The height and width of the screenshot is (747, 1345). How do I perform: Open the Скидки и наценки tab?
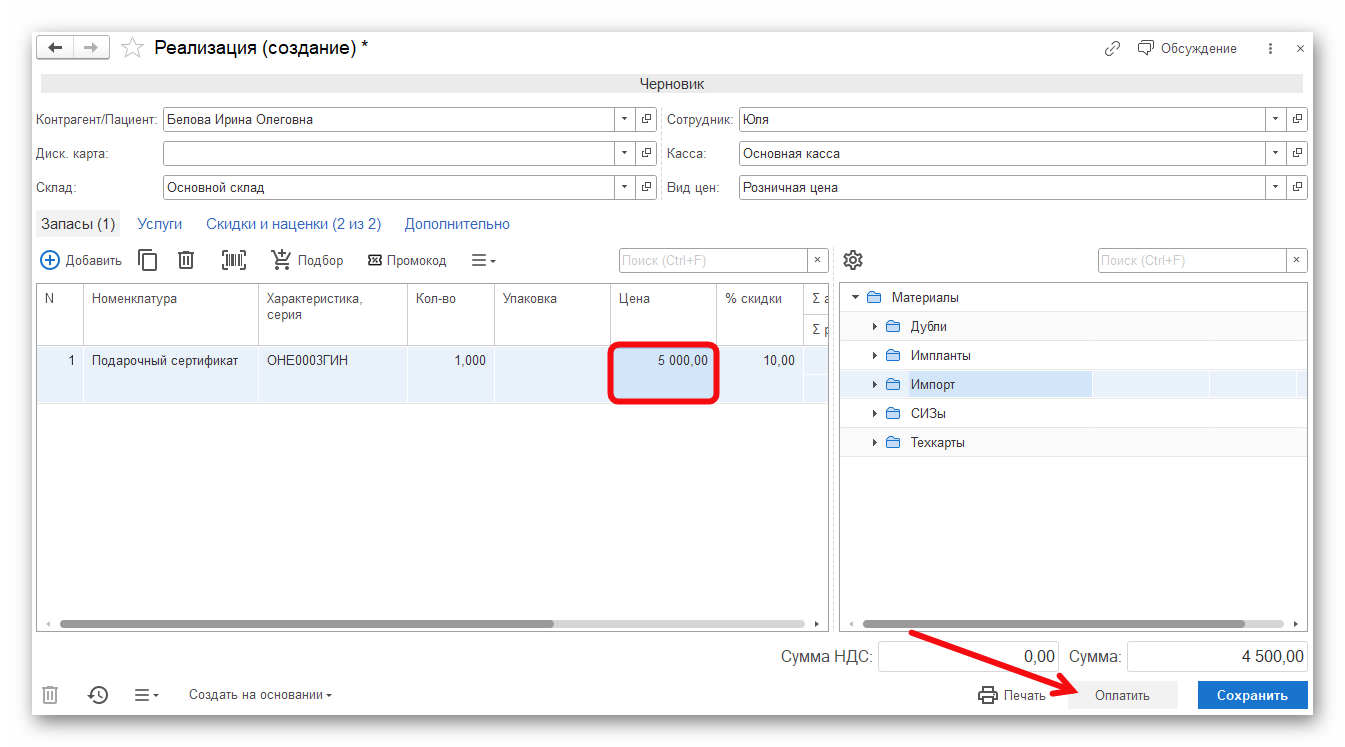click(x=293, y=224)
